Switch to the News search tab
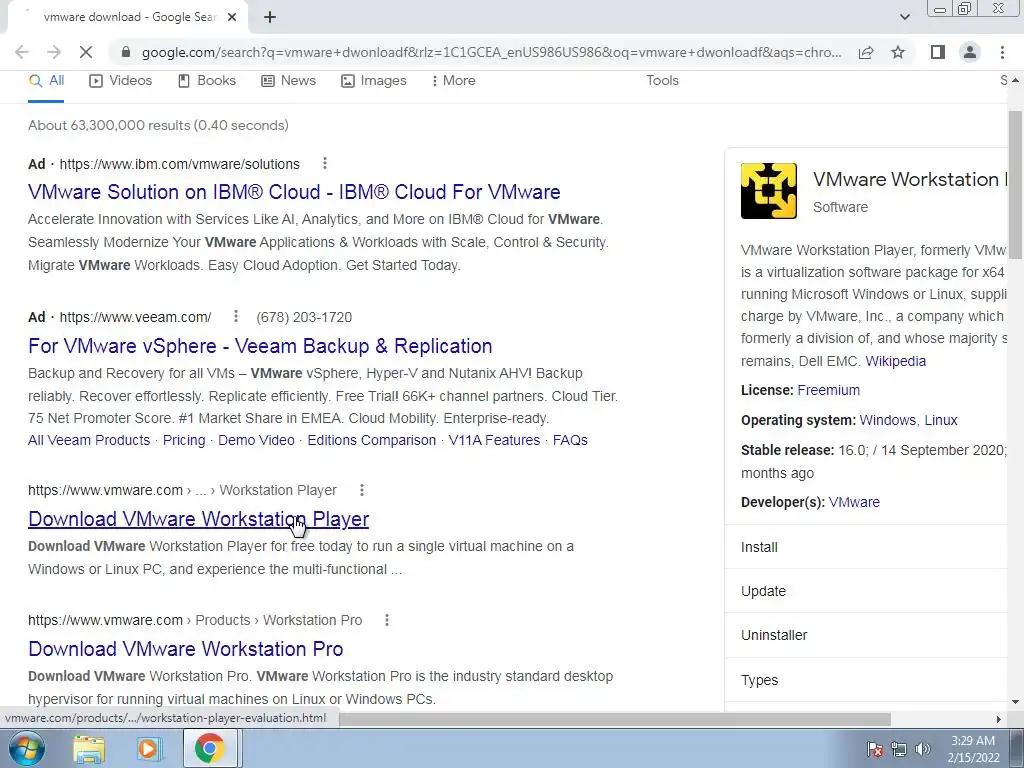1024x768 pixels. (289, 80)
